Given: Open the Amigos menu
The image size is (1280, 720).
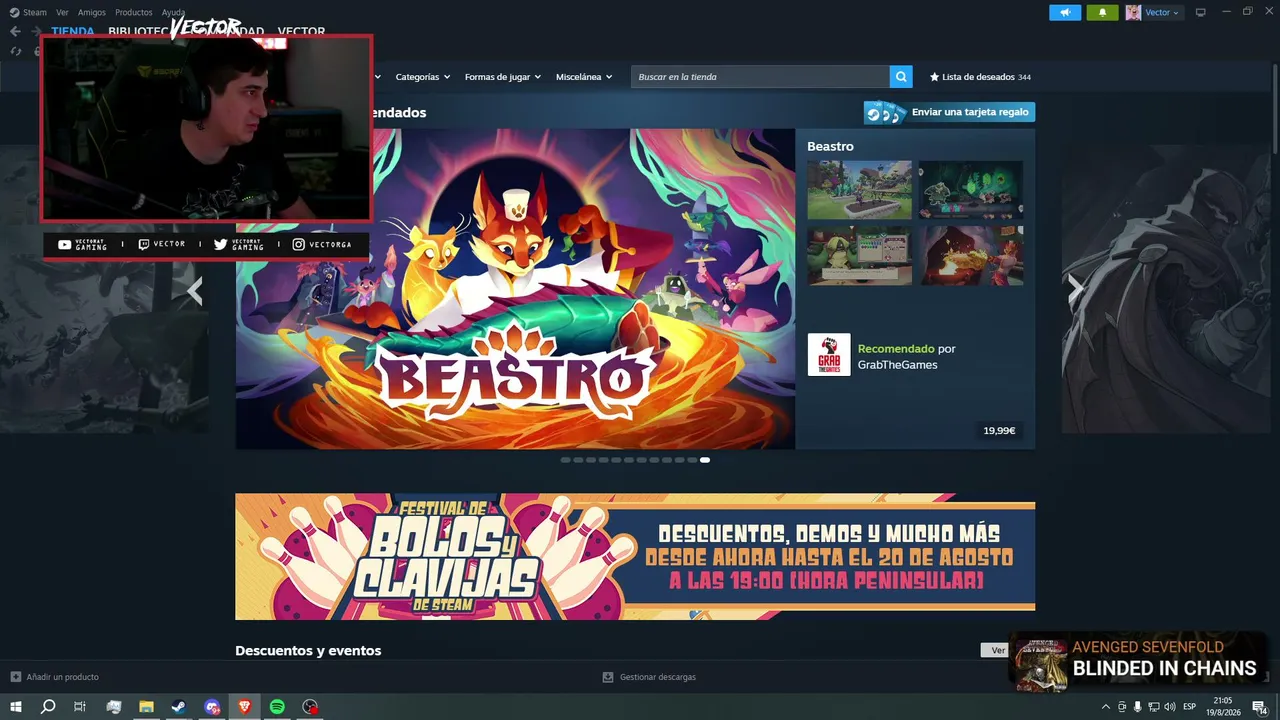Looking at the screenshot, I should [x=92, y=13].
